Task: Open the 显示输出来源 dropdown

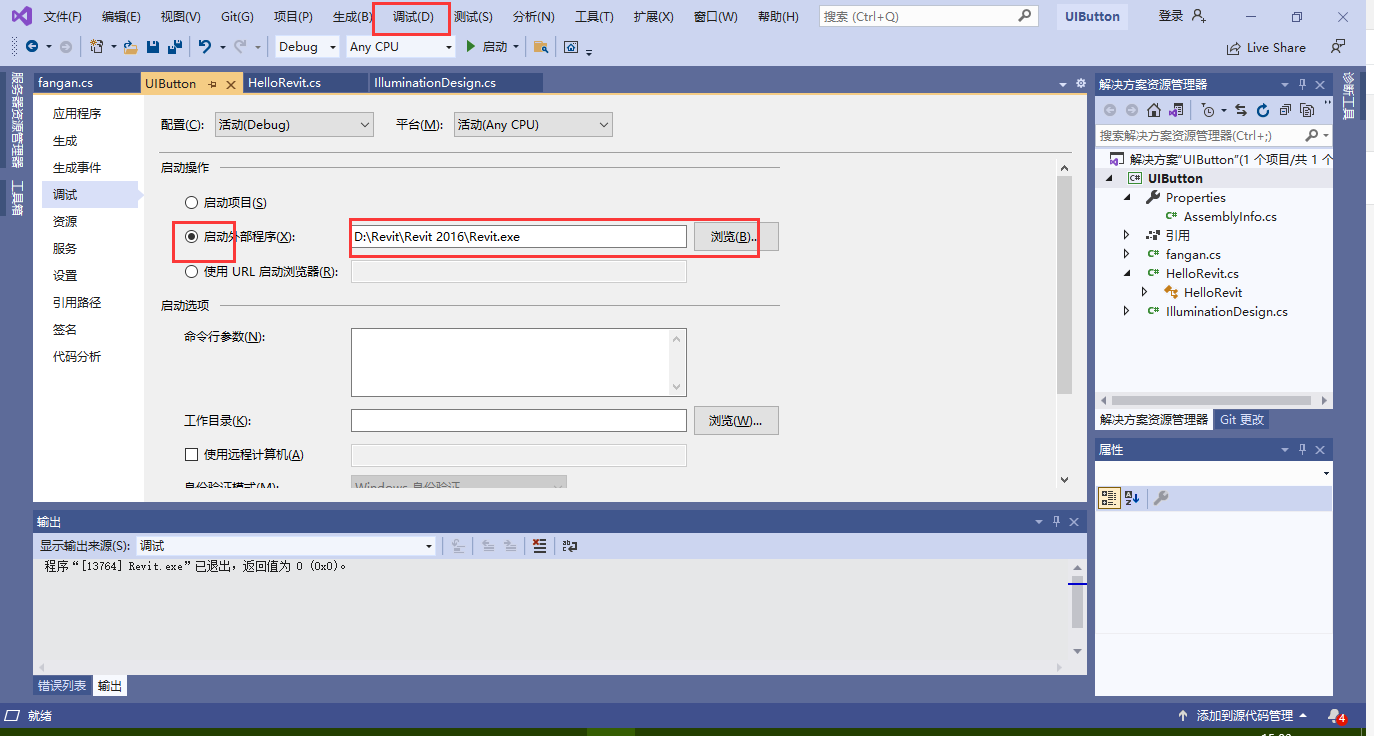Action: (x=286, y=546)
